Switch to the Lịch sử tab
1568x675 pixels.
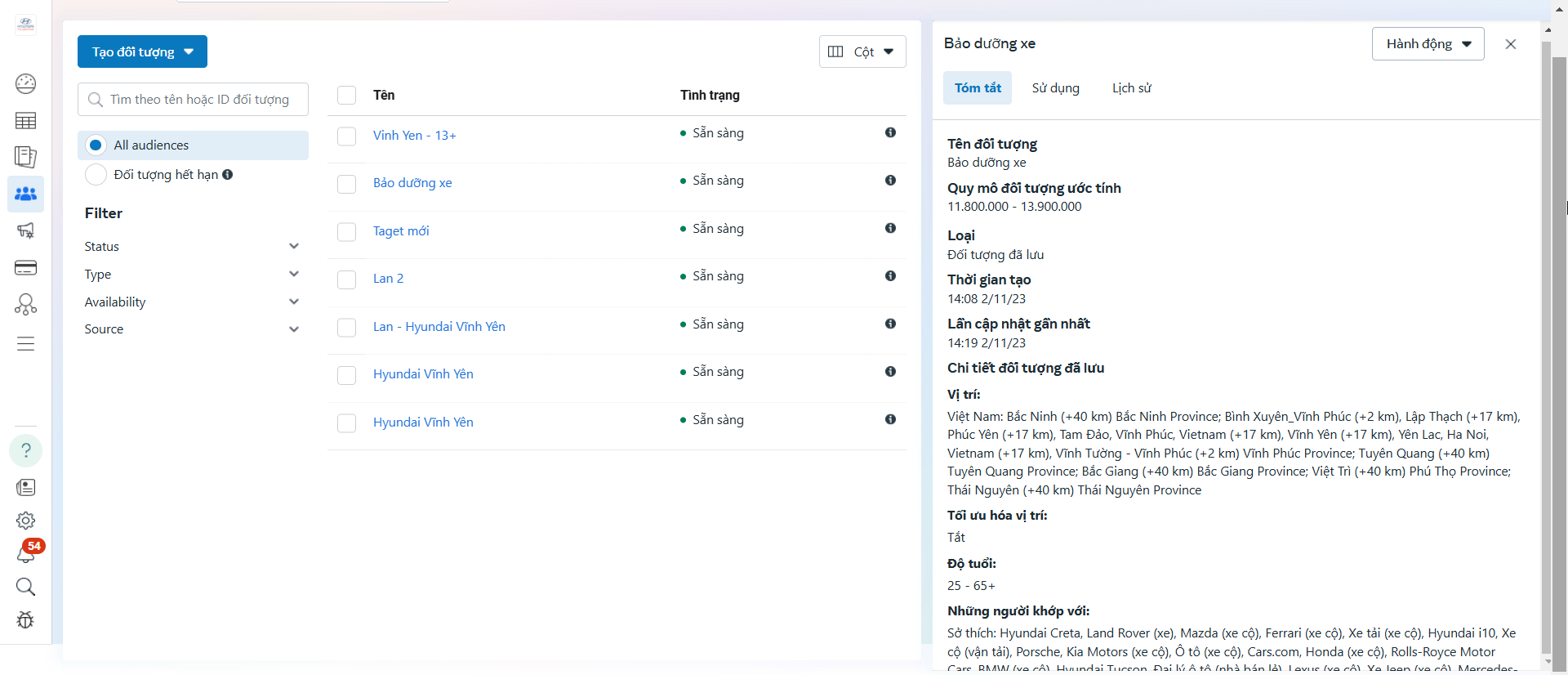point(1131,88)
